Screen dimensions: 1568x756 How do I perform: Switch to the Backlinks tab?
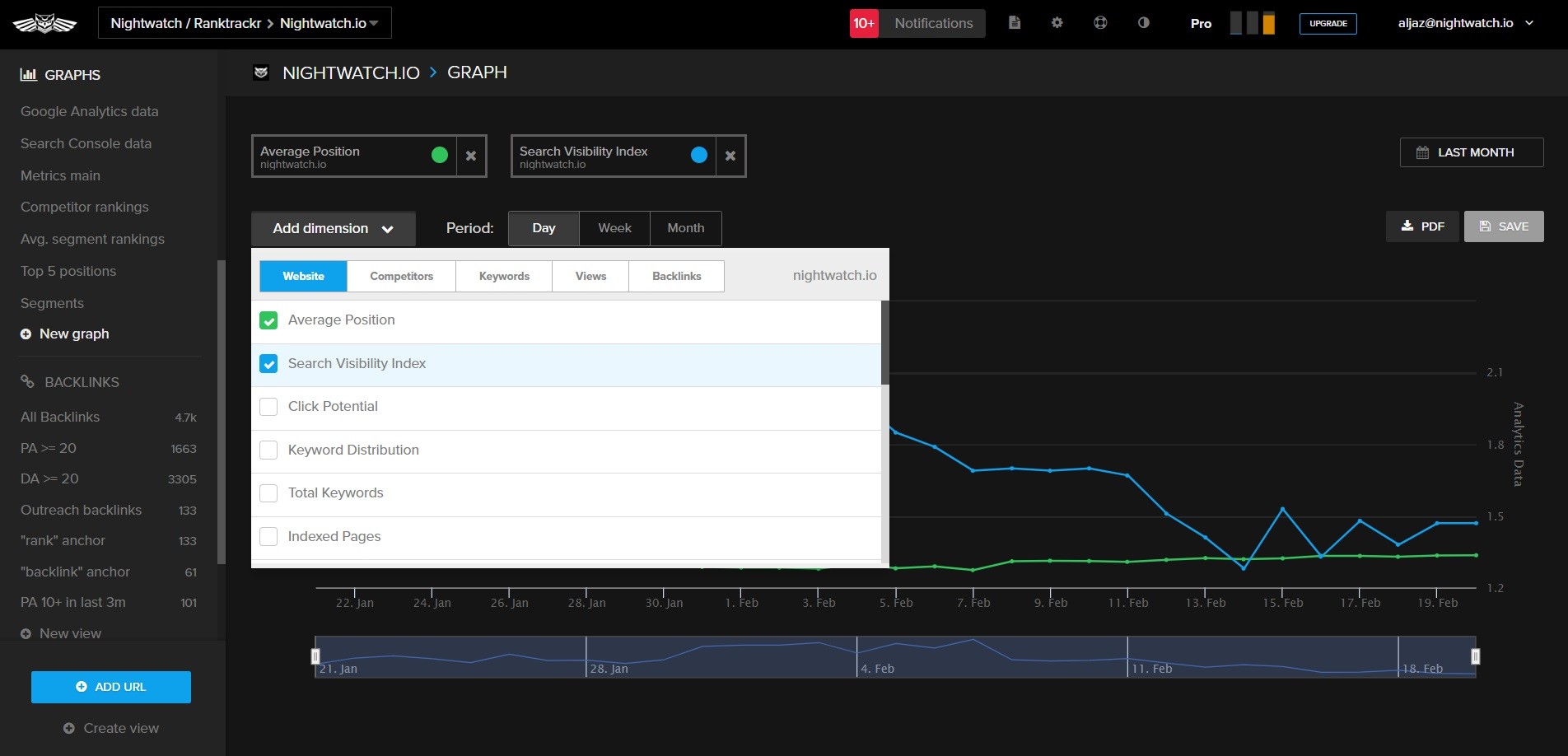coord(676,277)
